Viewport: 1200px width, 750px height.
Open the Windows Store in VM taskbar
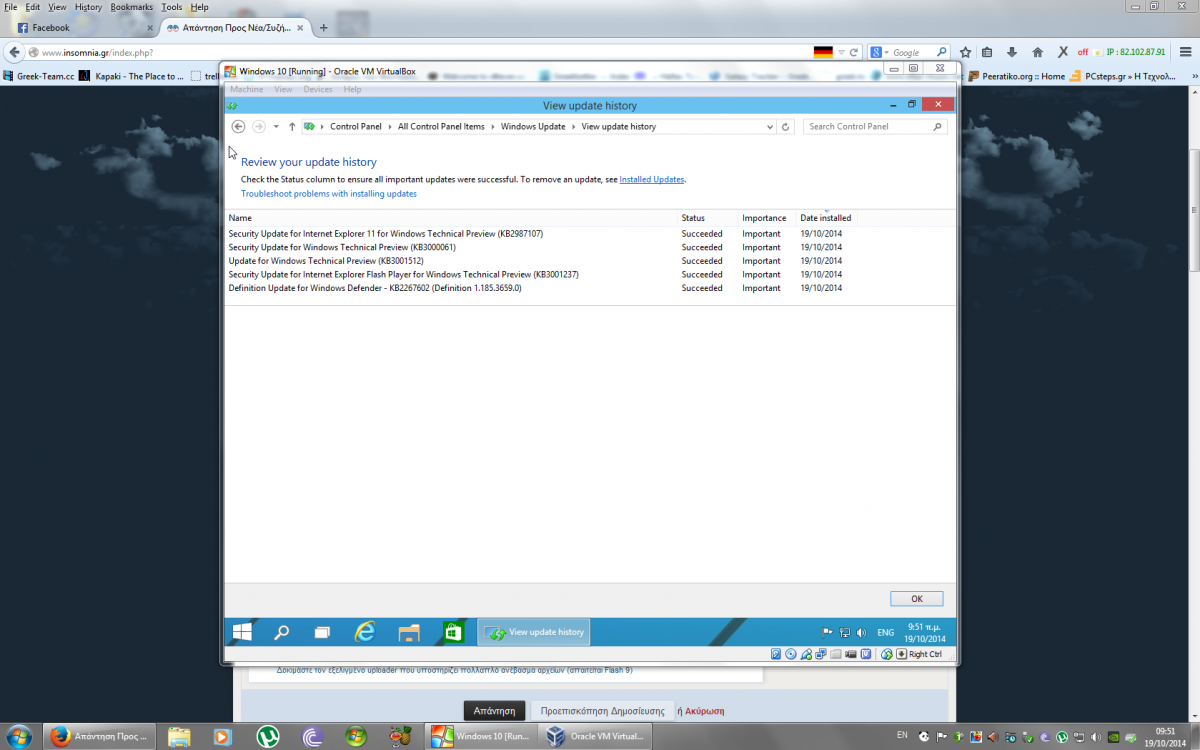click(452, 632)
